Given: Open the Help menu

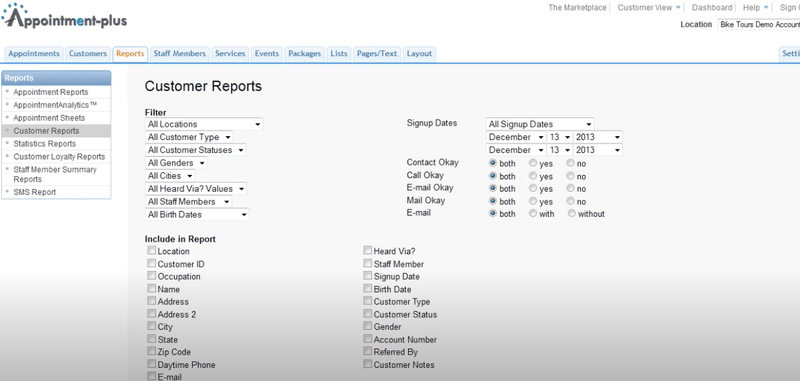Looking at the screenshot, I should (x=755, y=8).
